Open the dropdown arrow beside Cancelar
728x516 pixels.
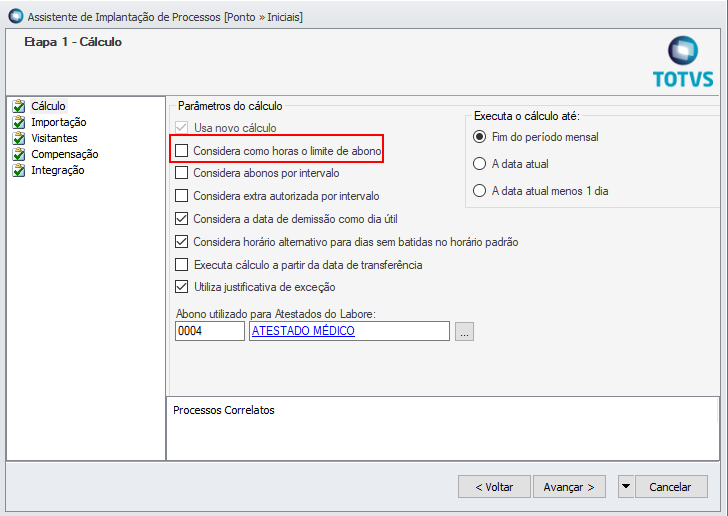[626, 487]
